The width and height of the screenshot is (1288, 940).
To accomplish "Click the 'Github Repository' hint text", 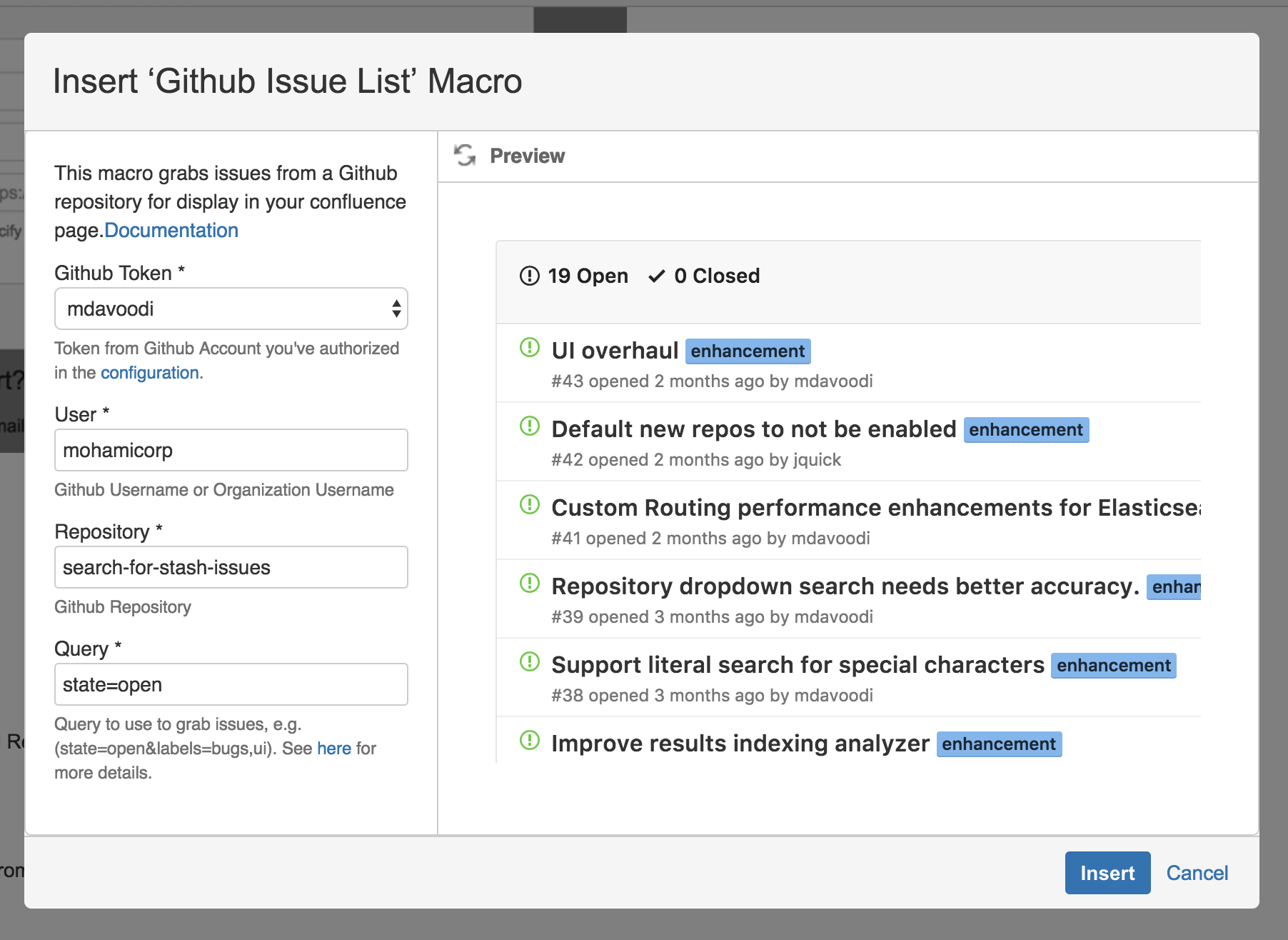I will pos(123,607).
